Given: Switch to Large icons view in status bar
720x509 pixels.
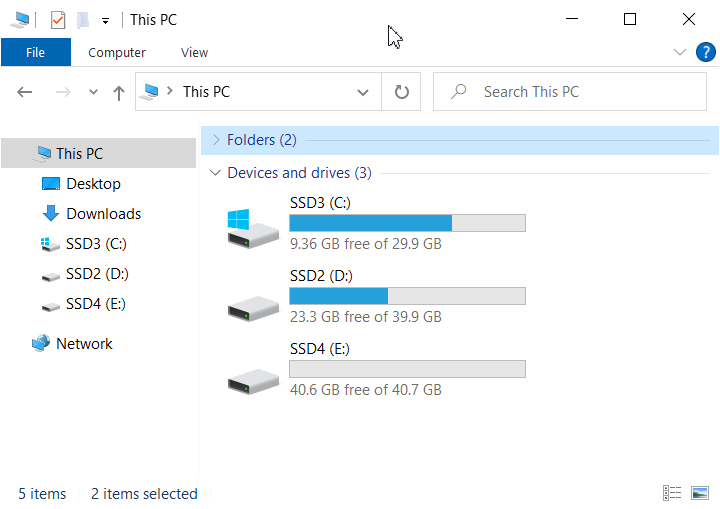Looking at the screenshot, I should click(700, 493).
